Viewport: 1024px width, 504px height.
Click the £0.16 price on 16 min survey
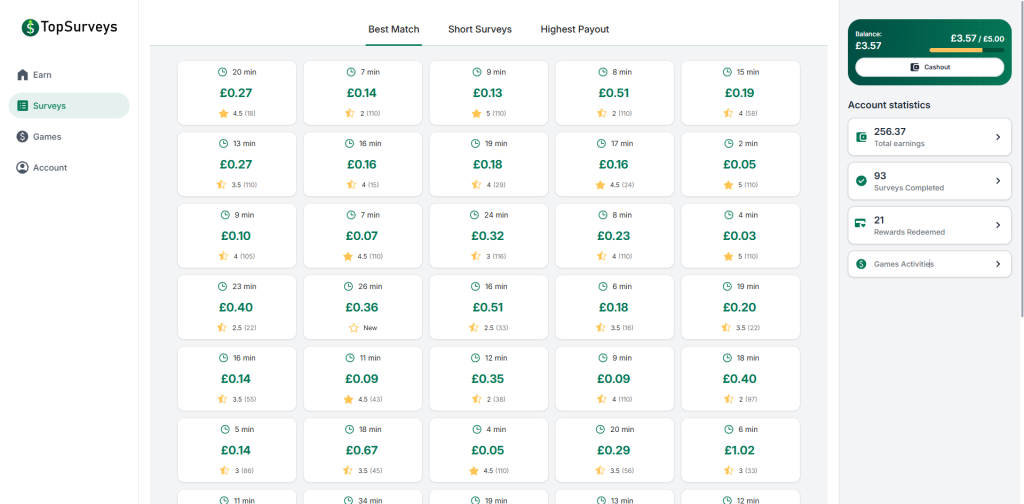pos(362,165)
